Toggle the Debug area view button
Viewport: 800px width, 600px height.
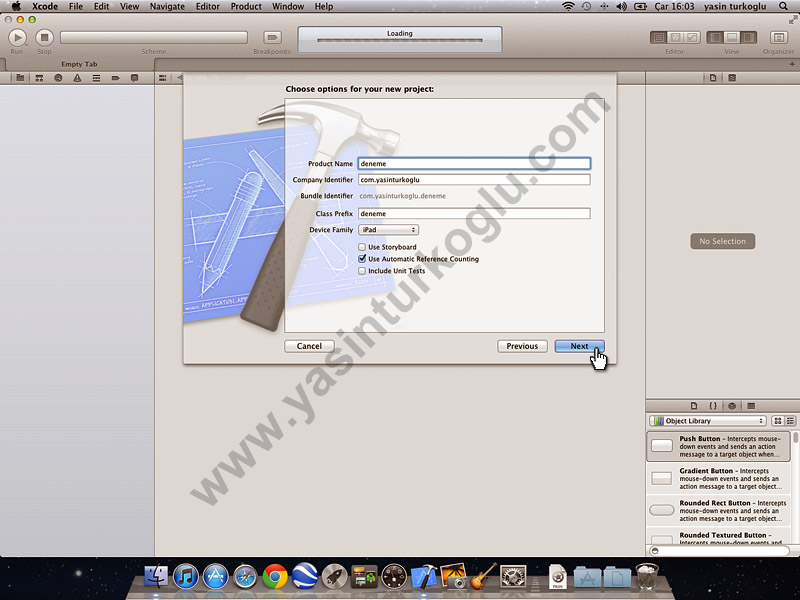(732, 37)
